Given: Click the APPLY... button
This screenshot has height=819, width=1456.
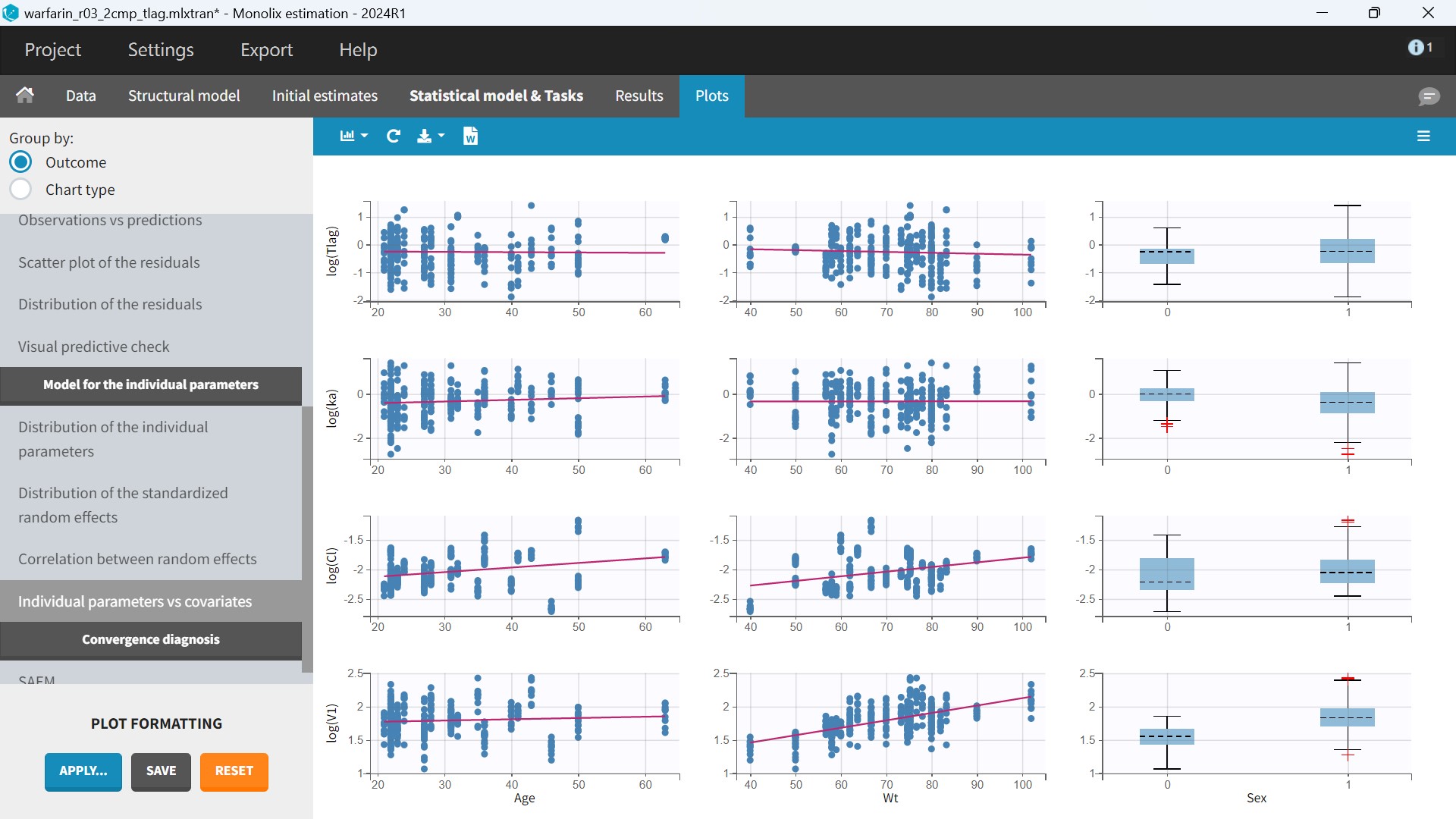Looking at the screenshot, I should tap(83, 771).
